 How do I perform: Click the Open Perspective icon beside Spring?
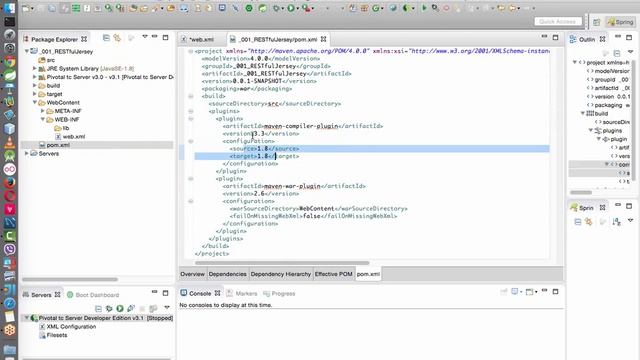coord(596,22)
